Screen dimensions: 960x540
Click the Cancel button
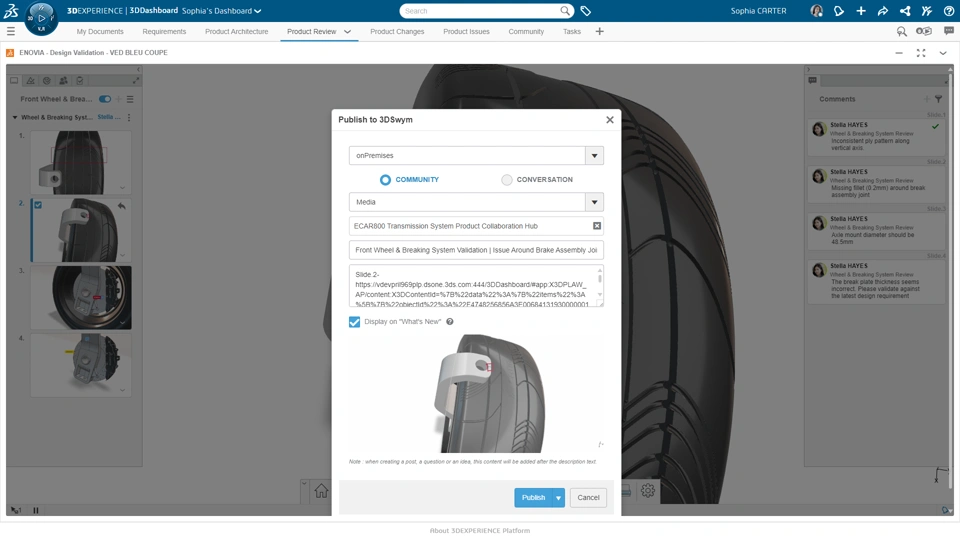(588, 498)
